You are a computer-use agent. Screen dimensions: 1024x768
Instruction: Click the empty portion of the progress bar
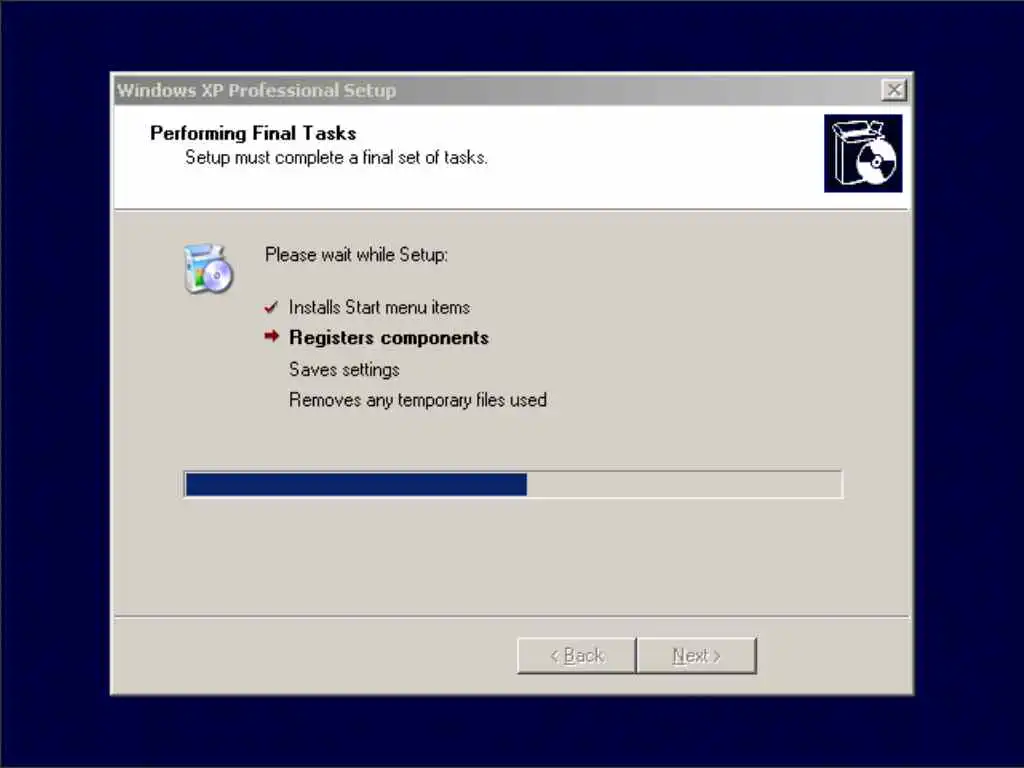[684, 485]
